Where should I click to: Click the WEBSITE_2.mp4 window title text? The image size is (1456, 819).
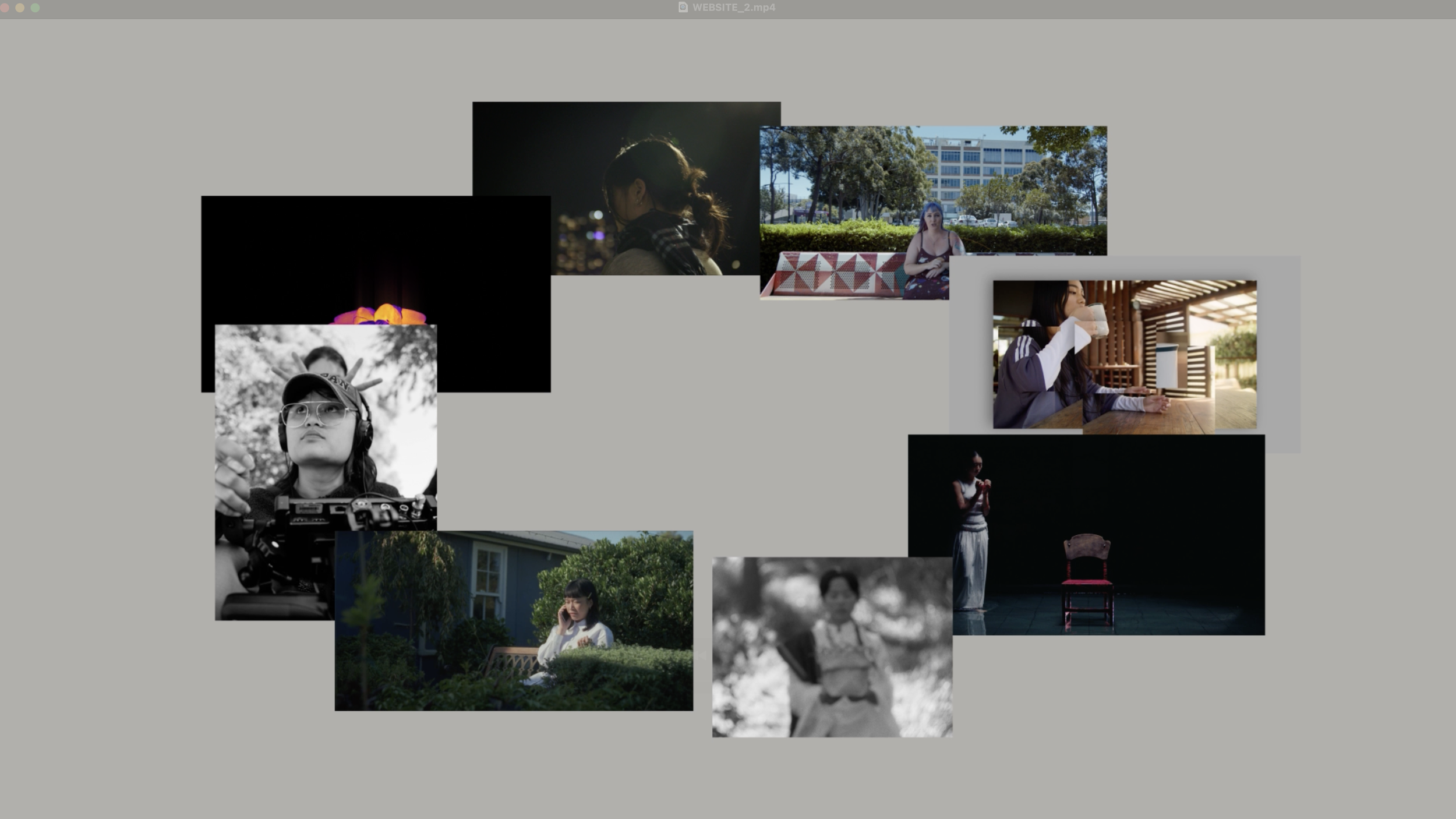pos(733,8)
